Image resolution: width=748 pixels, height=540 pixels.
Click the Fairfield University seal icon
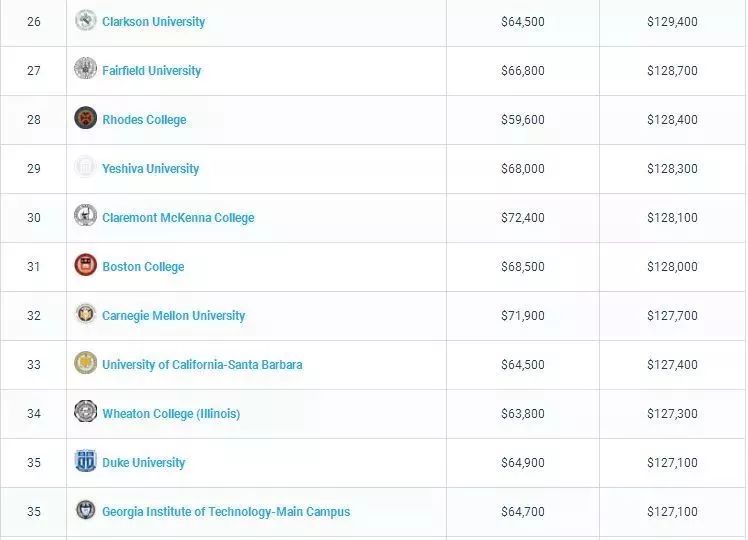85,69
